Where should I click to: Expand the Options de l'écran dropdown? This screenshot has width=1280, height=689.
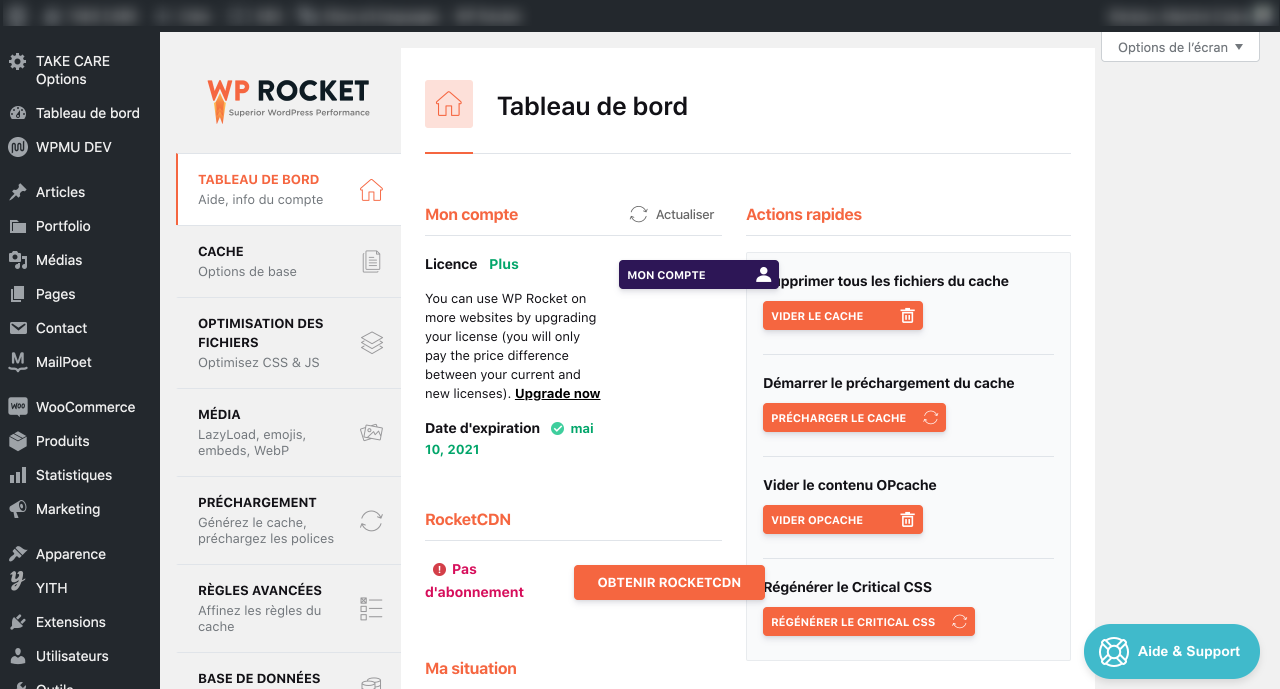(x=1180, y=47)
